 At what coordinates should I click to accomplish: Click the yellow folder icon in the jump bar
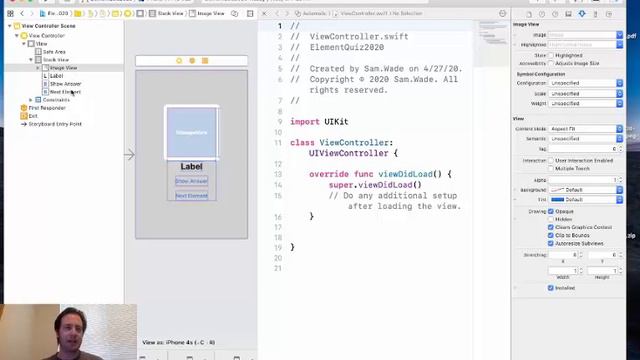[78, 13]
